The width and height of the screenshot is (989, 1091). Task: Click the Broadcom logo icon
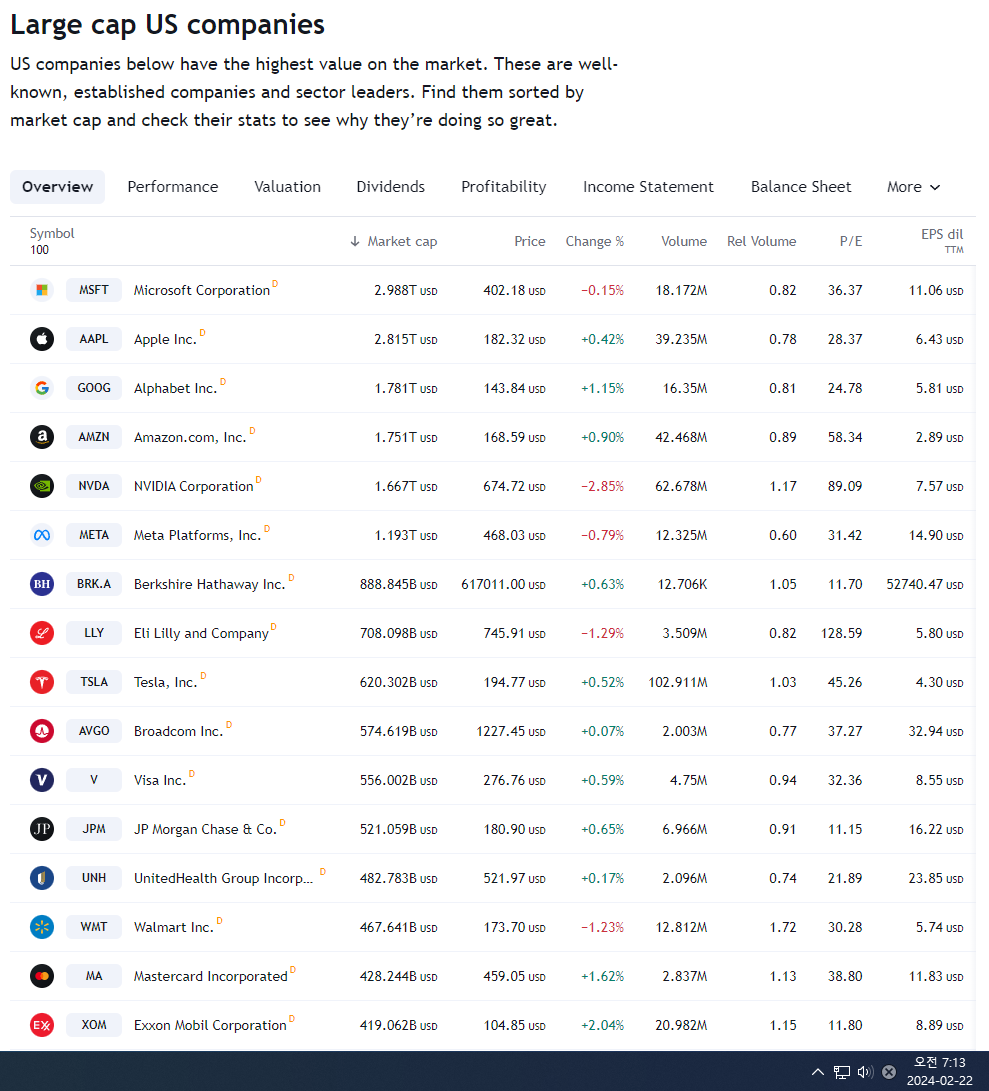pos(42,731)
